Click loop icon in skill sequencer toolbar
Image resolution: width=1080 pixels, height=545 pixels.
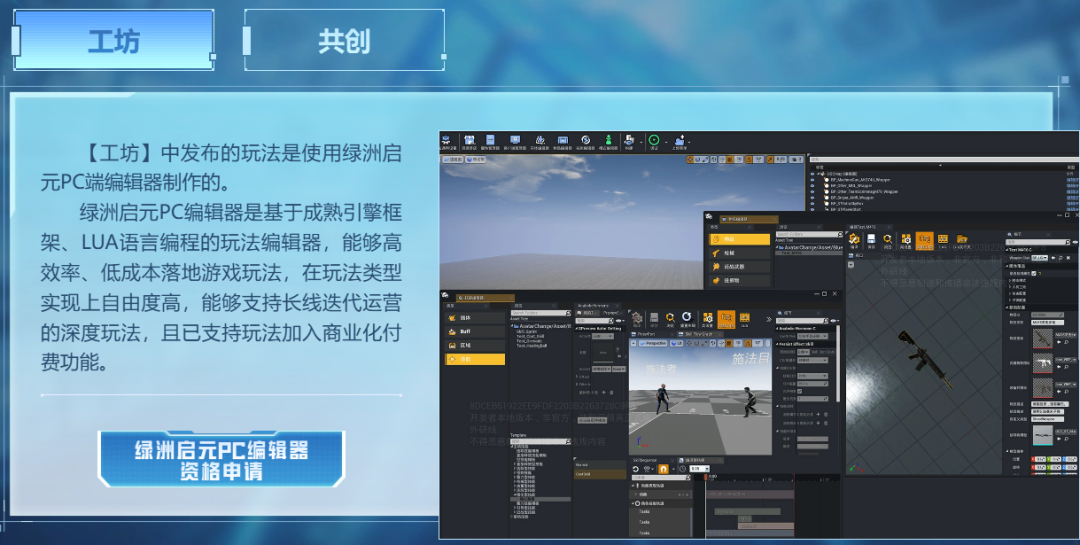(636, 469)
